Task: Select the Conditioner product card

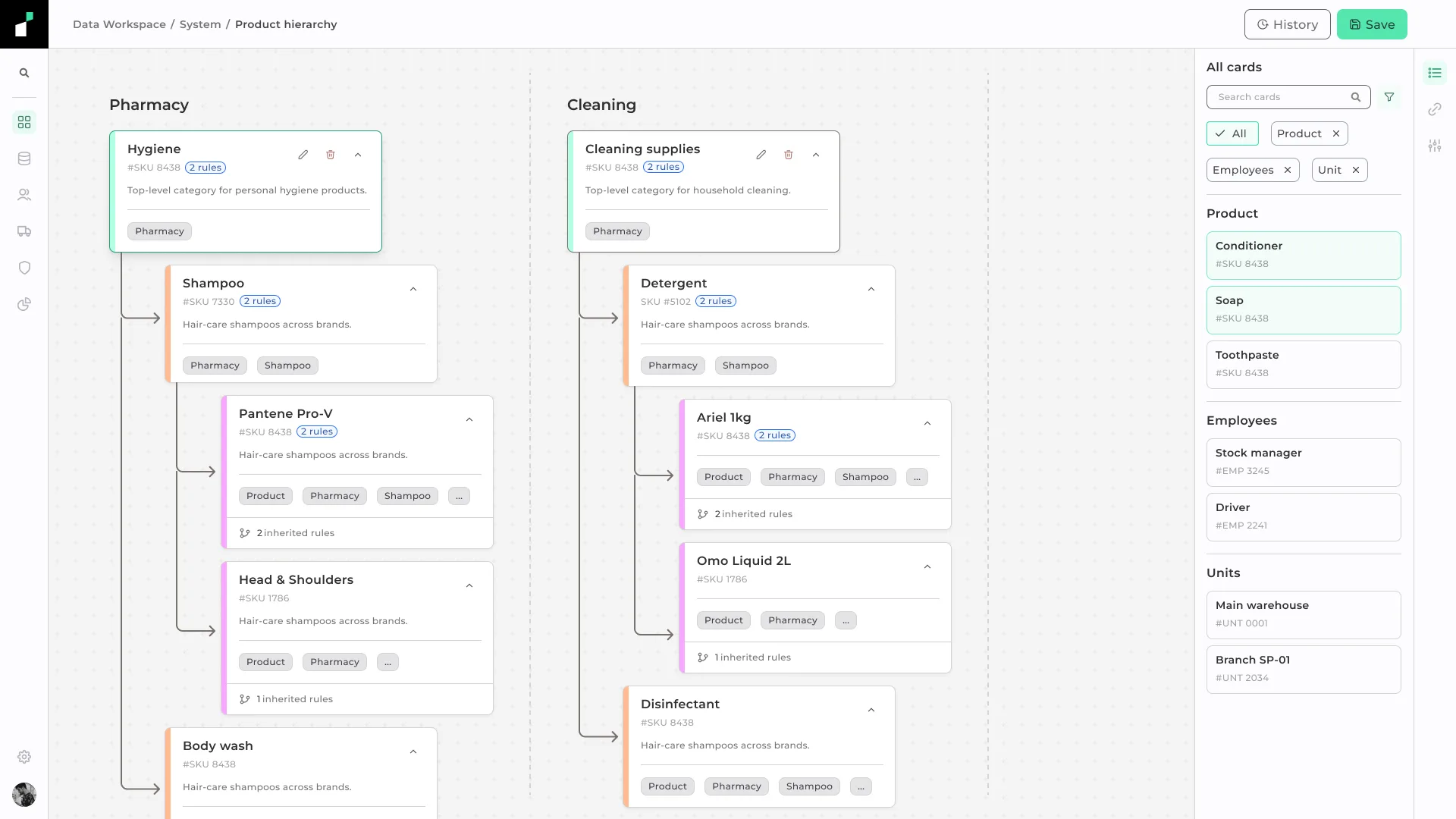Action: click(1304, 256)
